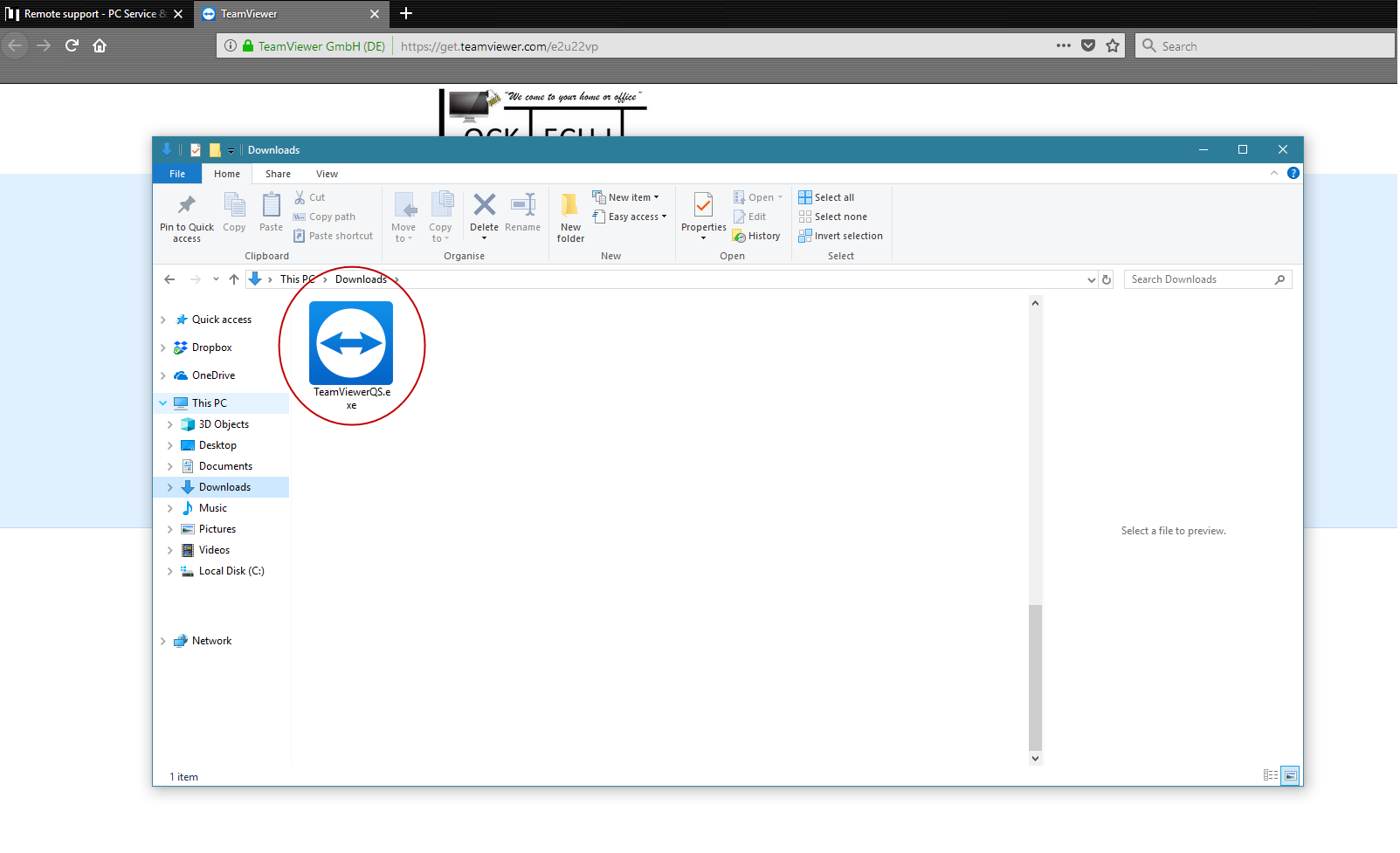Click History in the ribbon
This screenshot has height=853, width=1400.
[x=756, y=236]
